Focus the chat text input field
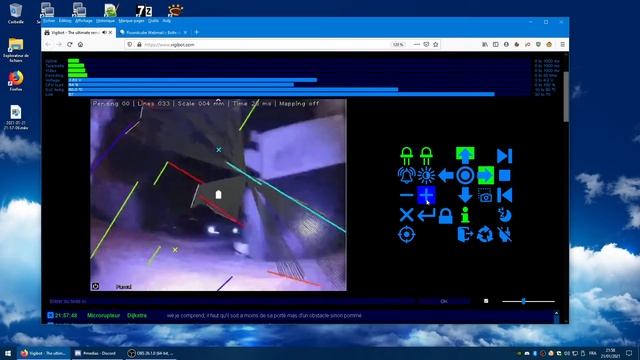640x360 pixels. [x=231, y=301]
